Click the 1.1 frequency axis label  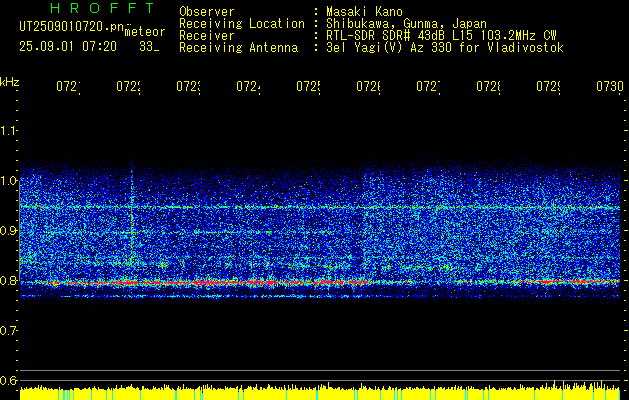coord(8,130)
